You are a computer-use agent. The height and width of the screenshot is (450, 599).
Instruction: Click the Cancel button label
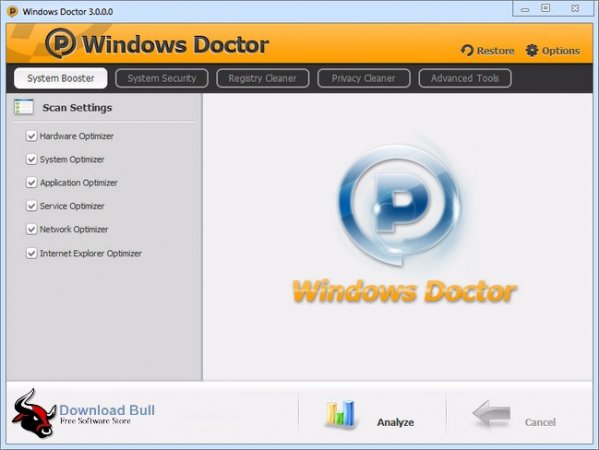pos(540,422)
